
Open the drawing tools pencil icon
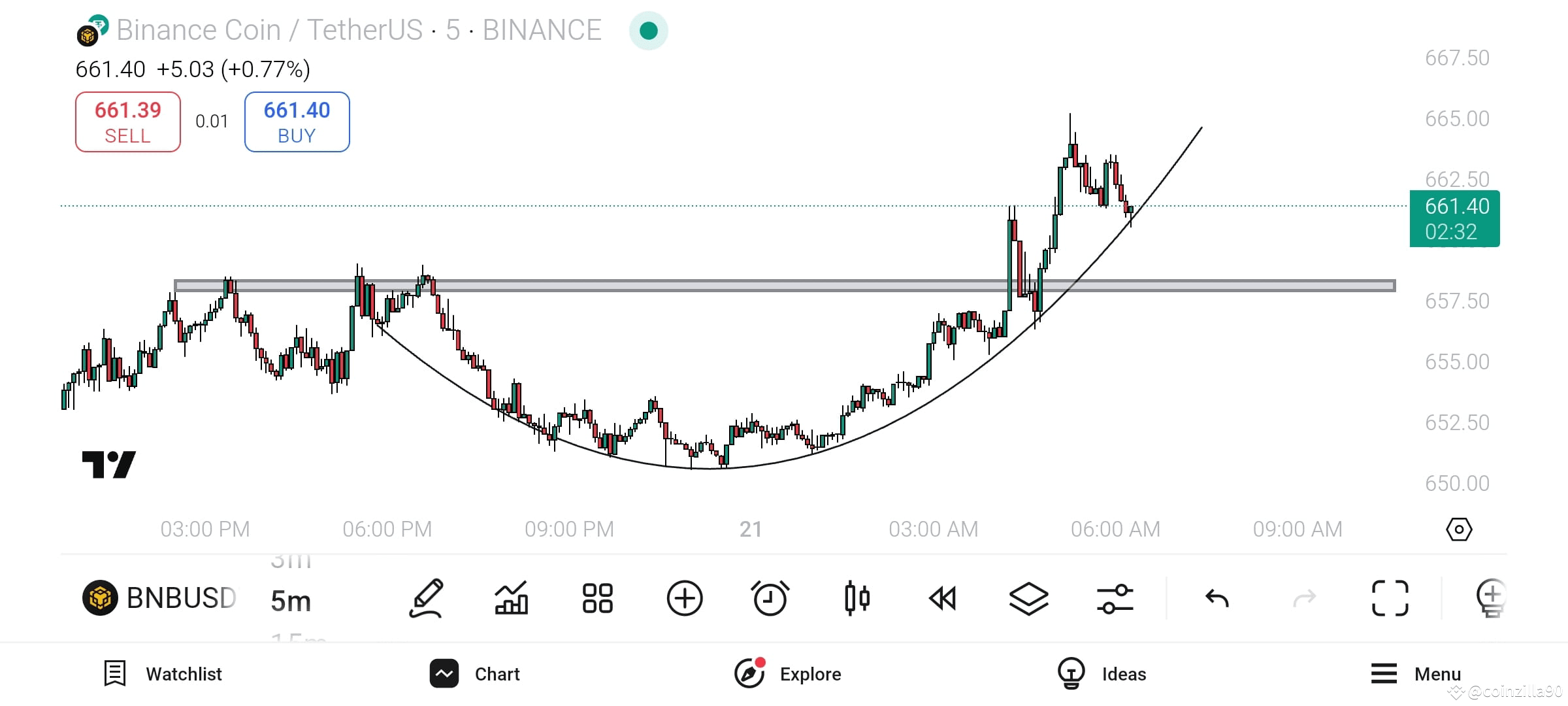(x=427, y=598)
